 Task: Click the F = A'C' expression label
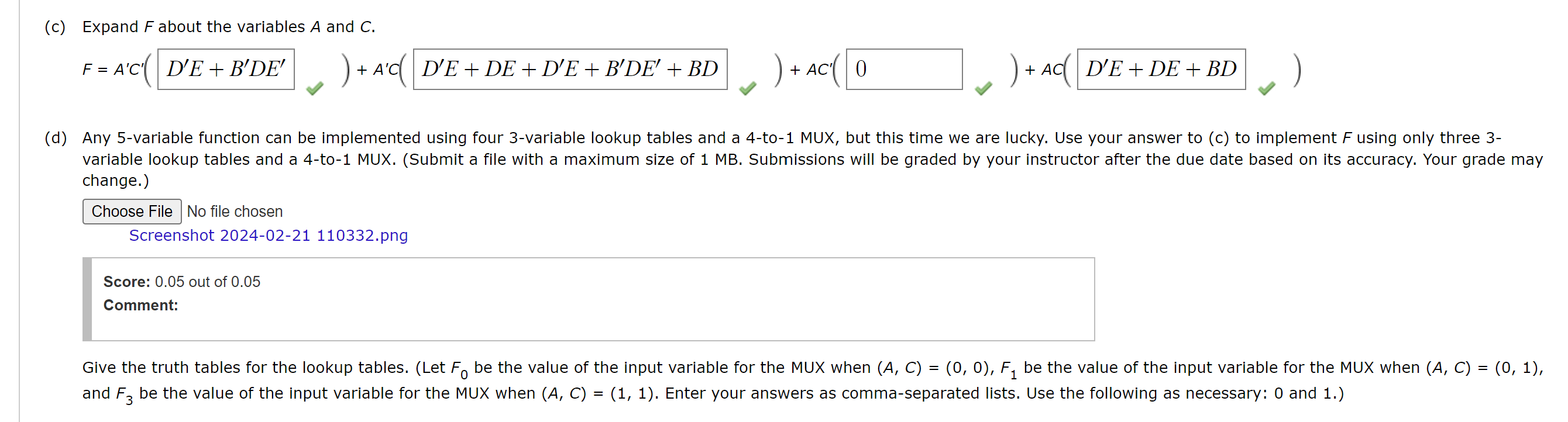click(x=111, y=70)
